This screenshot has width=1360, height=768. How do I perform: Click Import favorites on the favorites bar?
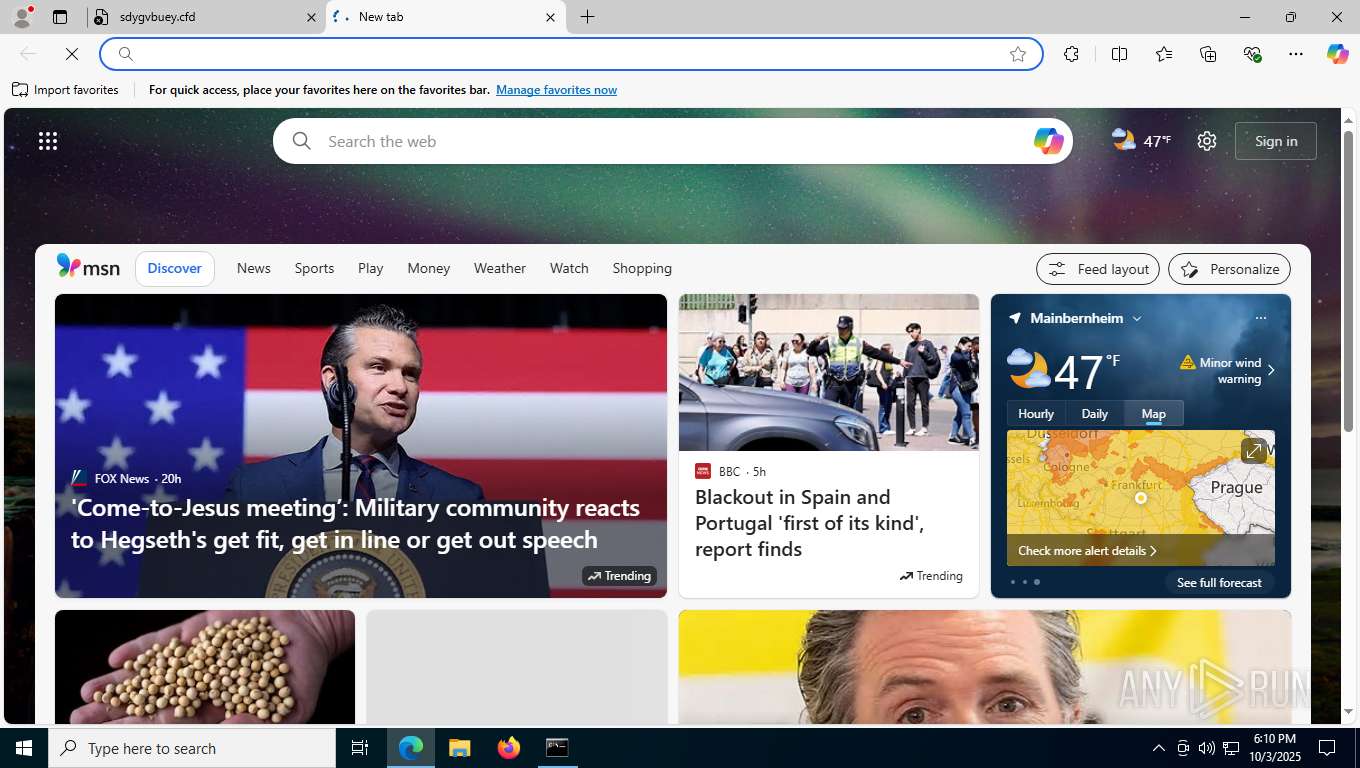[66, 90]
